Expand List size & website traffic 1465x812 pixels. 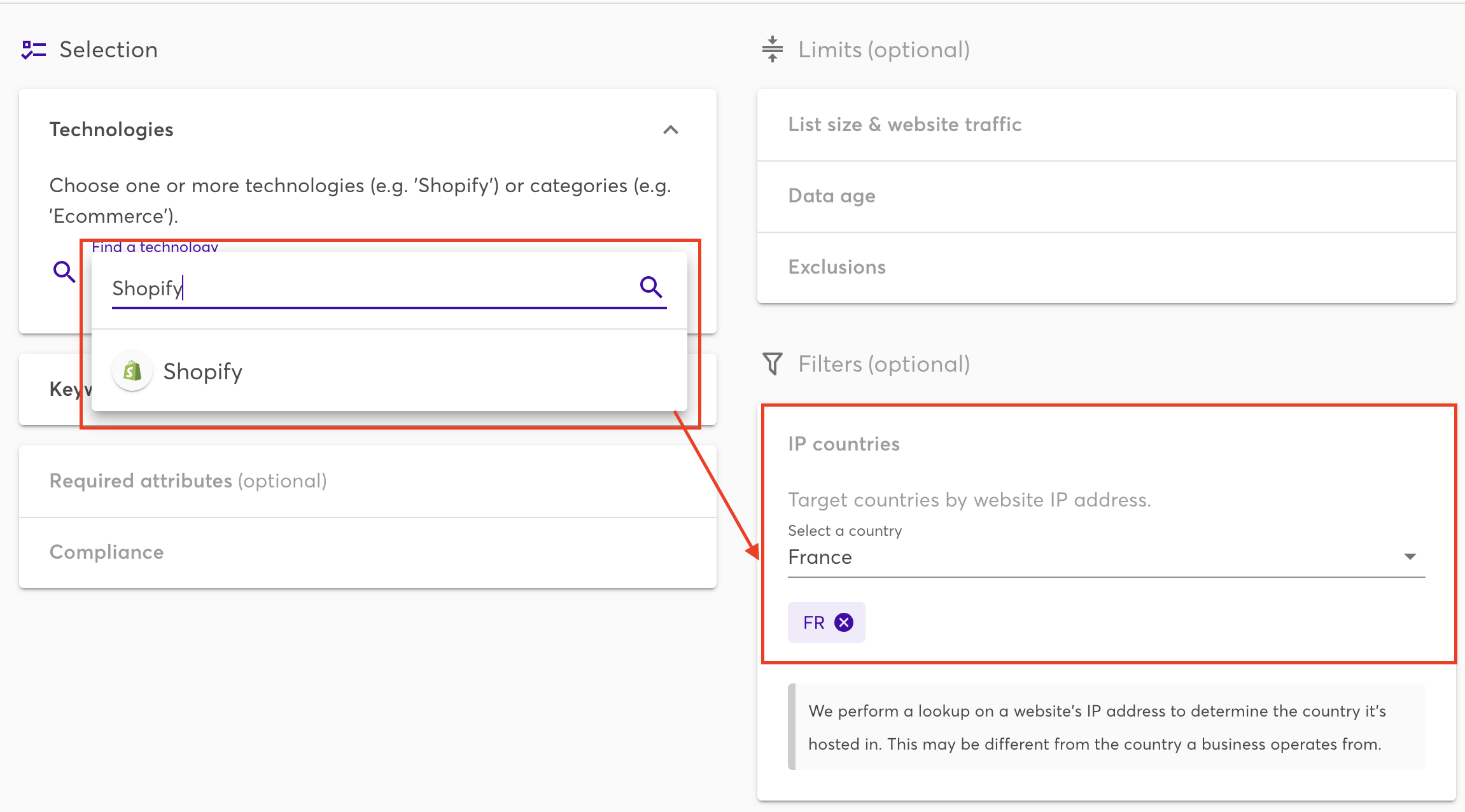1106,125
